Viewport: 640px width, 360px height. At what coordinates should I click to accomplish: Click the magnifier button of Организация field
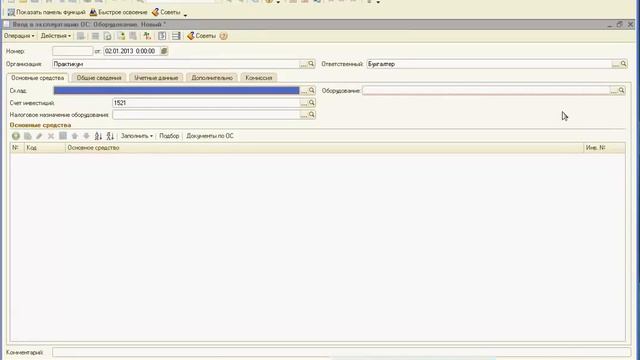pos(311,64)
